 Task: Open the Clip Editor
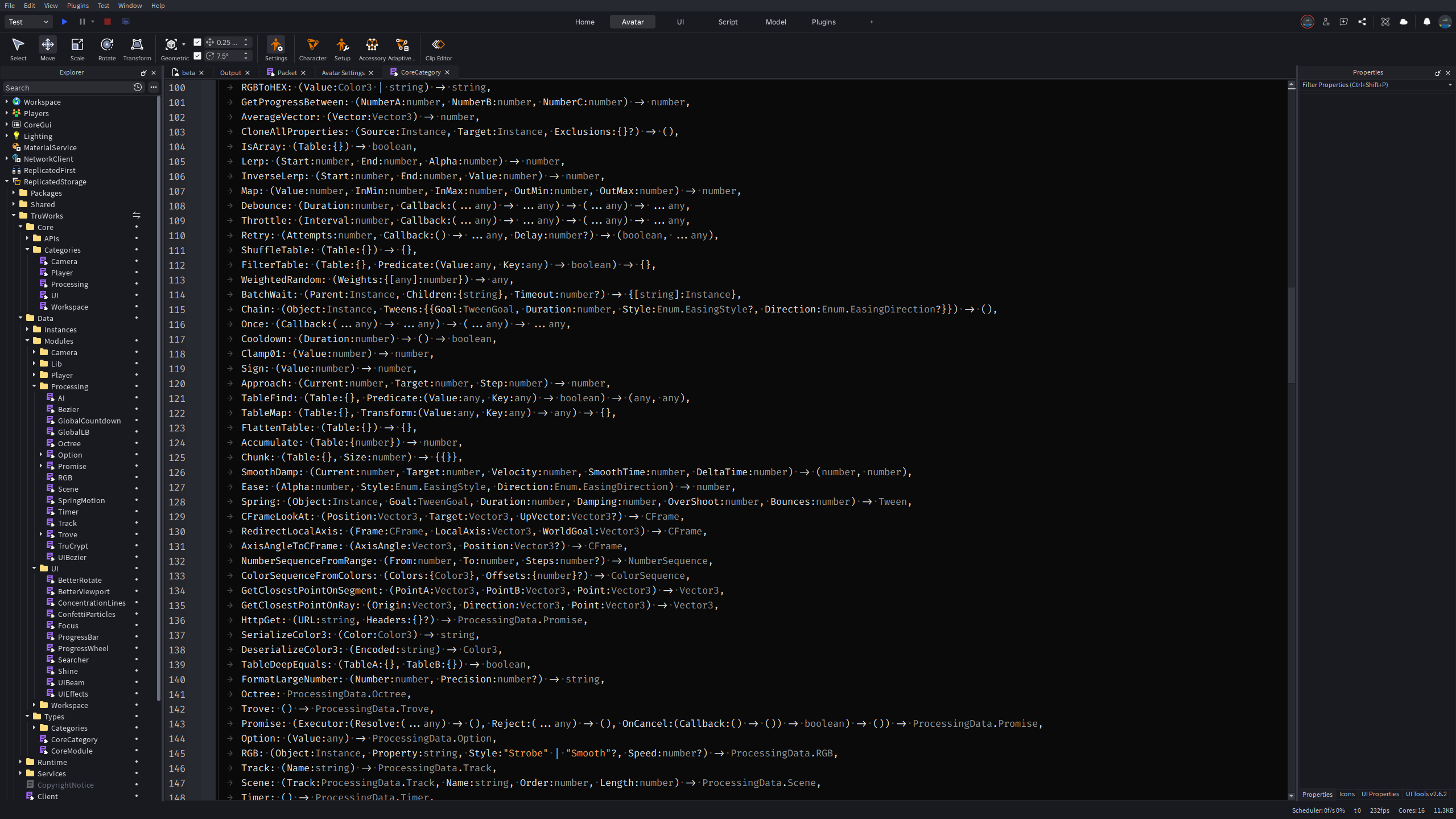coord(439,49)
